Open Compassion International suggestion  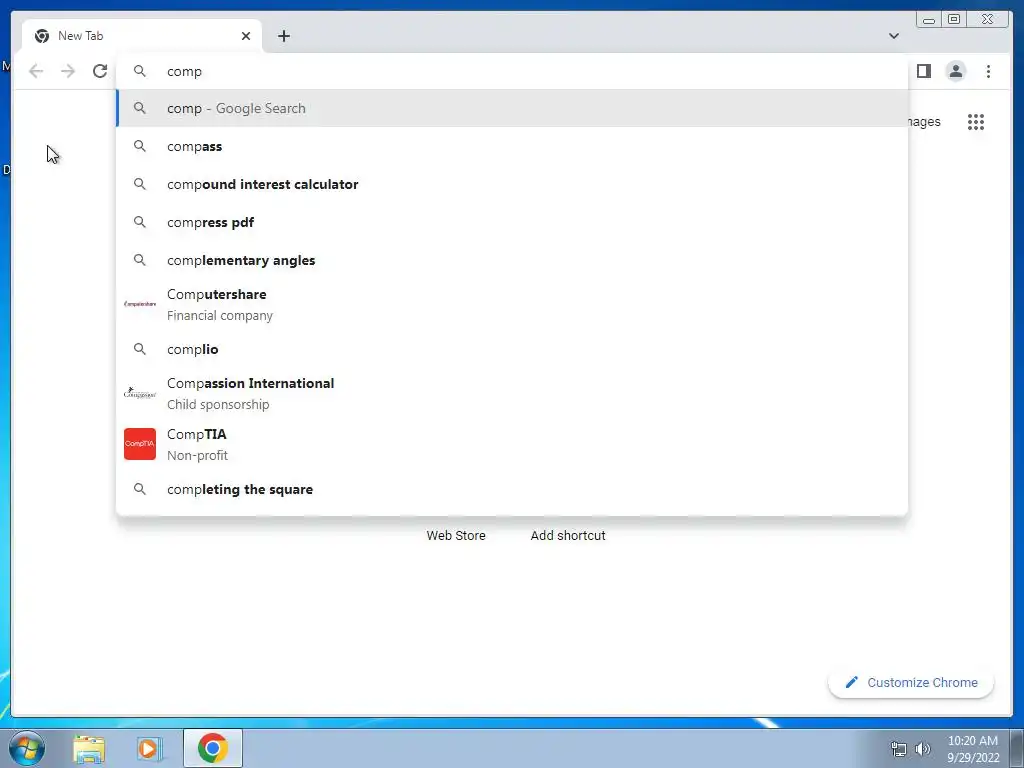(x=512, y=393)
